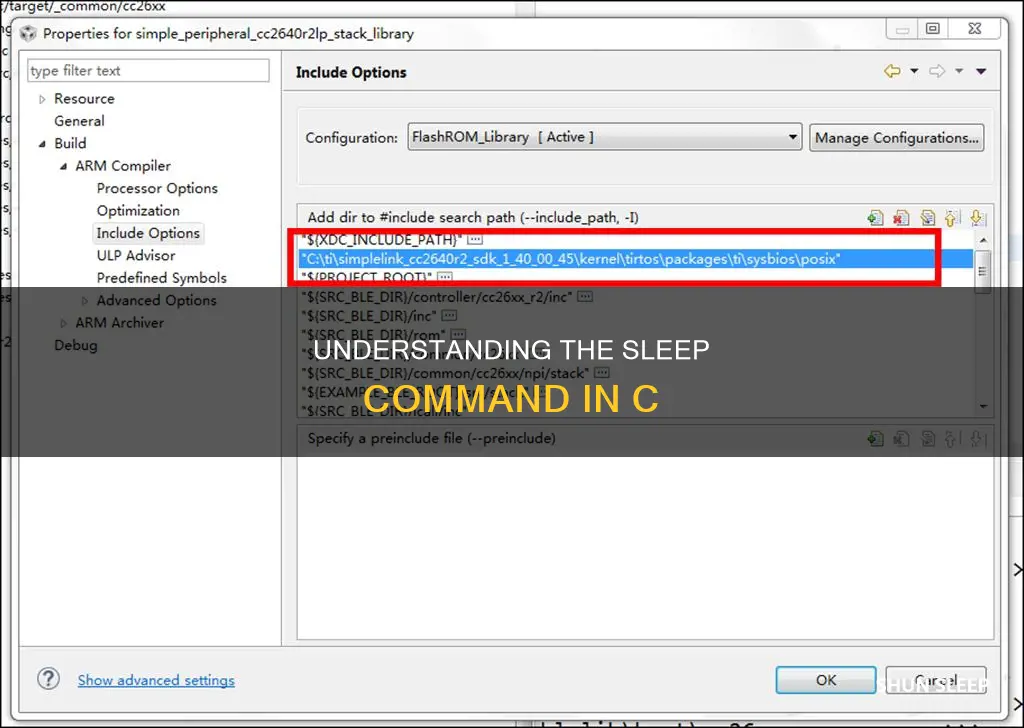
Task: Click ellipsis icon beside SRC_BLE_DIR/inc entry
Action: [449, 315]
